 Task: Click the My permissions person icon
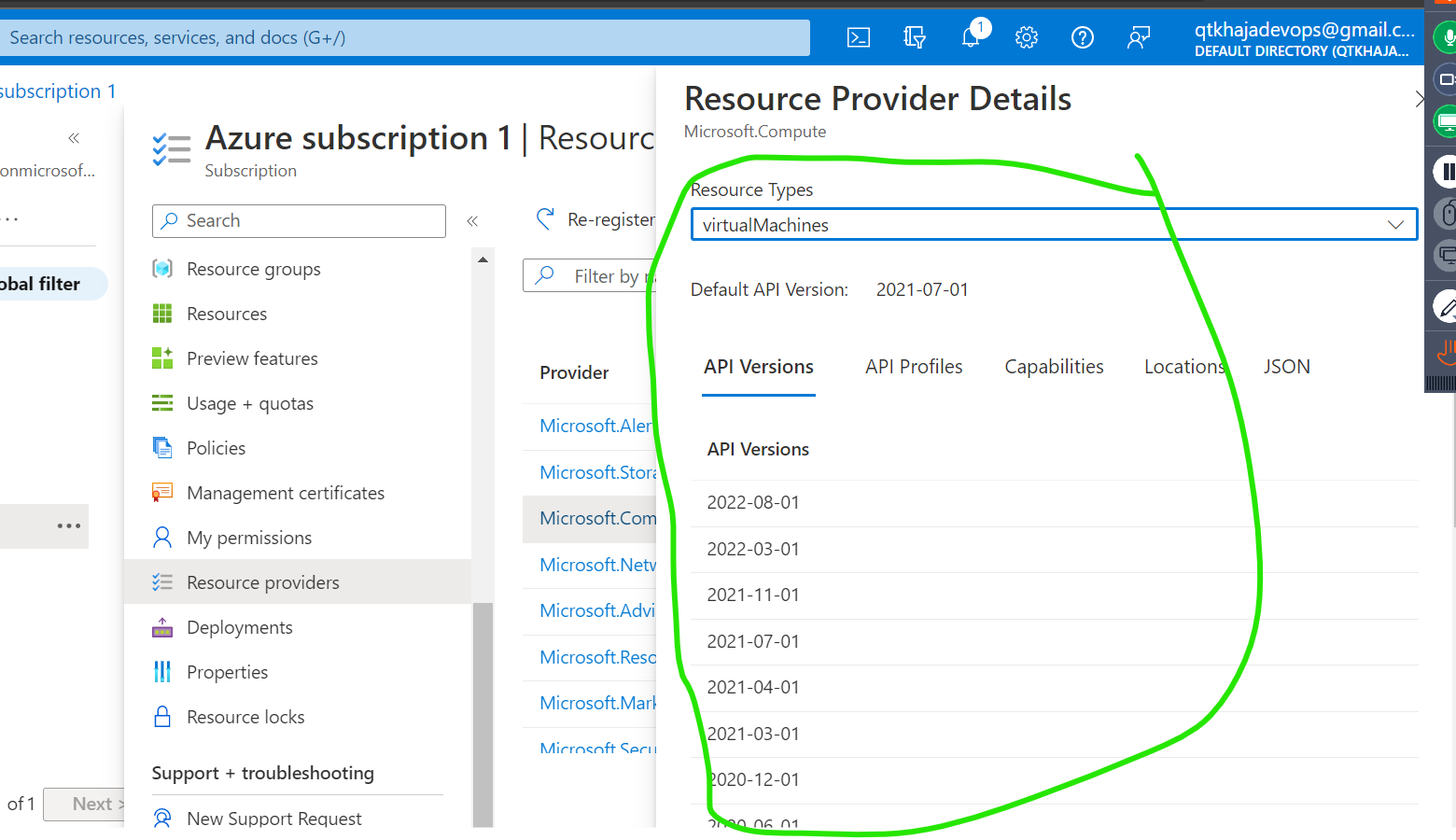tap(162, 538)
